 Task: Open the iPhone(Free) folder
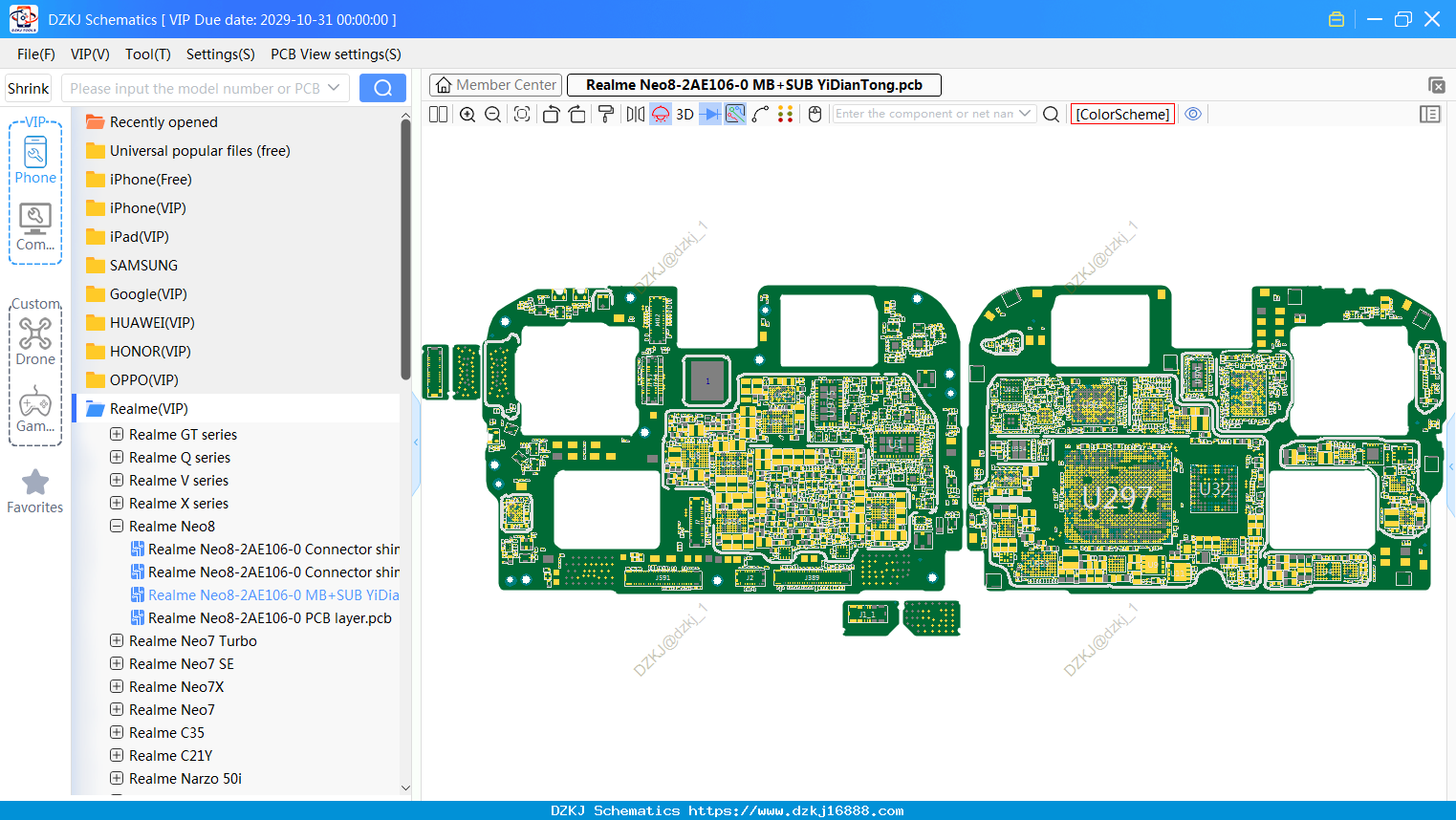[x=139, y=180]
